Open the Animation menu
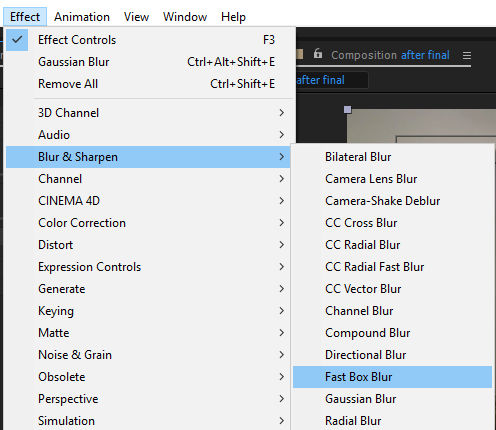This screenshot has height=430, width=496. coord(82,17)
